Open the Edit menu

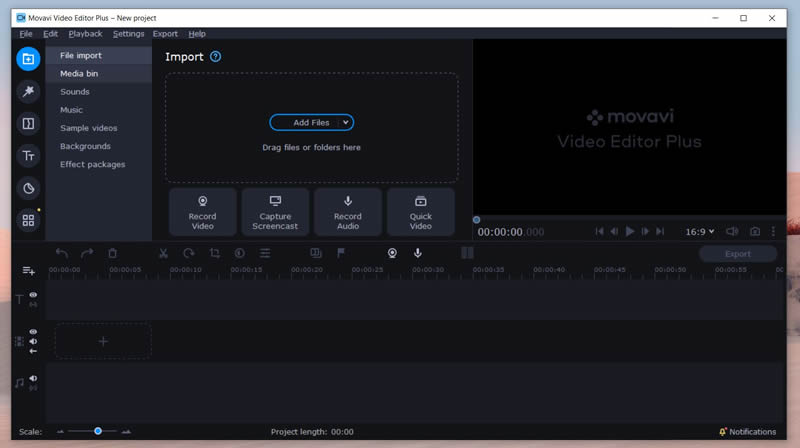pyautogui.click(x=50, y=34)
